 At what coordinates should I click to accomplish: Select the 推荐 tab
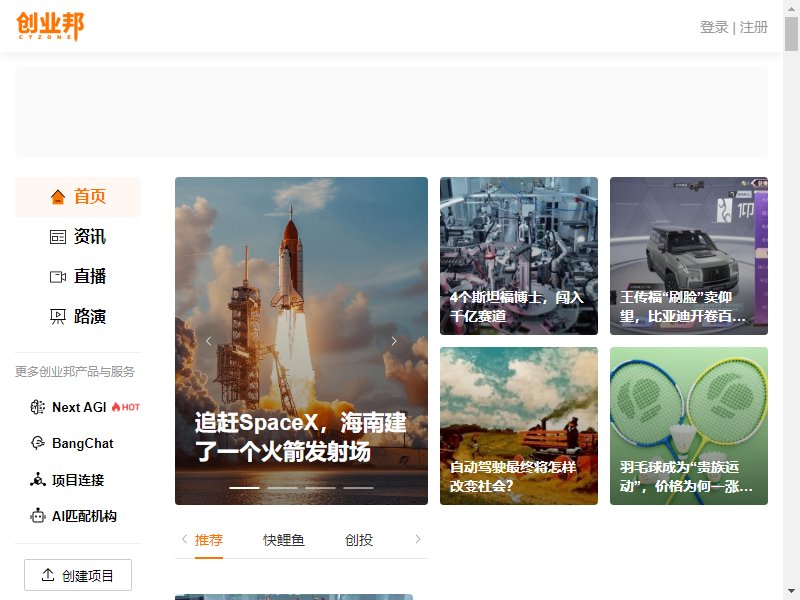pos(209,540)
